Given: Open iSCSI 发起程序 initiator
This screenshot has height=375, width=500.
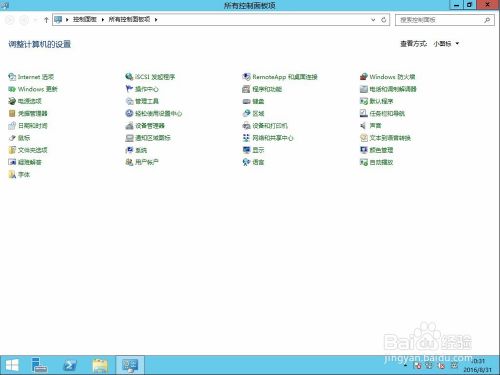Looking at the screenshot, I should 150,77.
